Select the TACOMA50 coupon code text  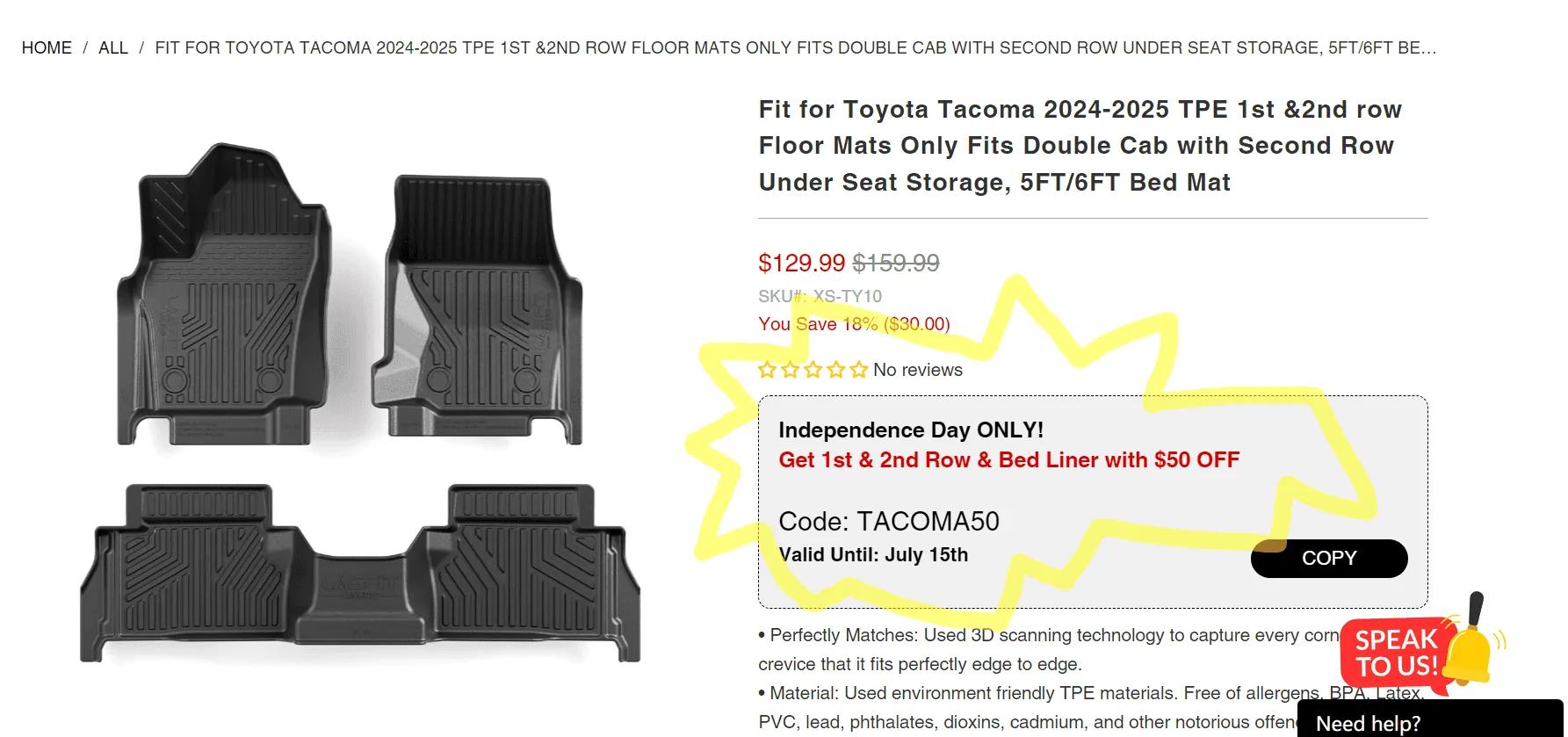tap(888, 522)
